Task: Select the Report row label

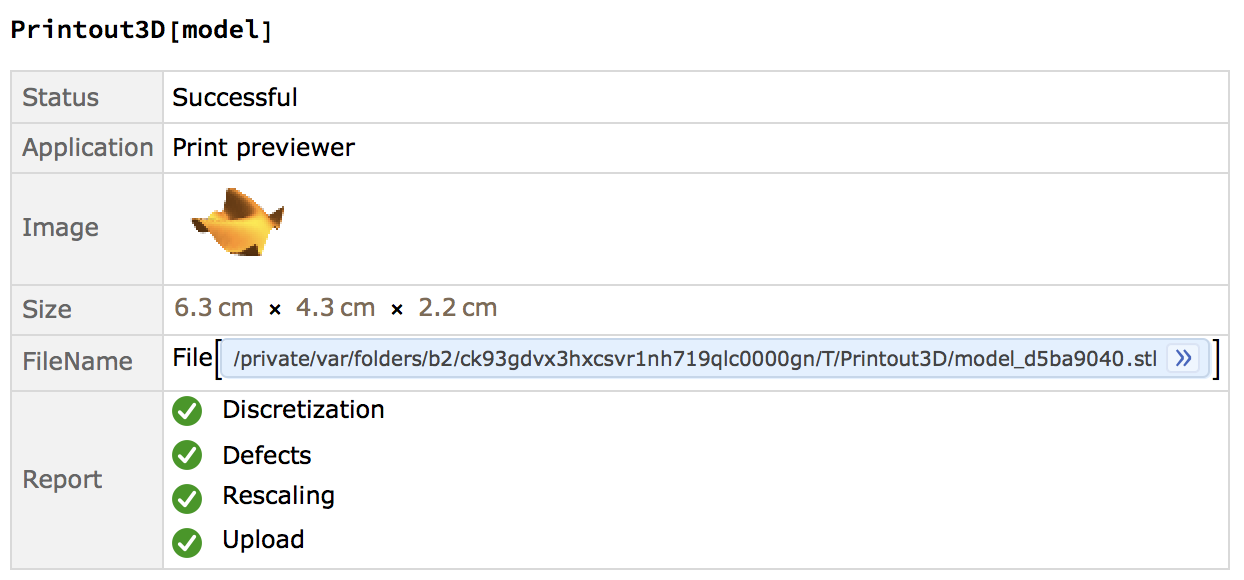Action: click(62, 480)
